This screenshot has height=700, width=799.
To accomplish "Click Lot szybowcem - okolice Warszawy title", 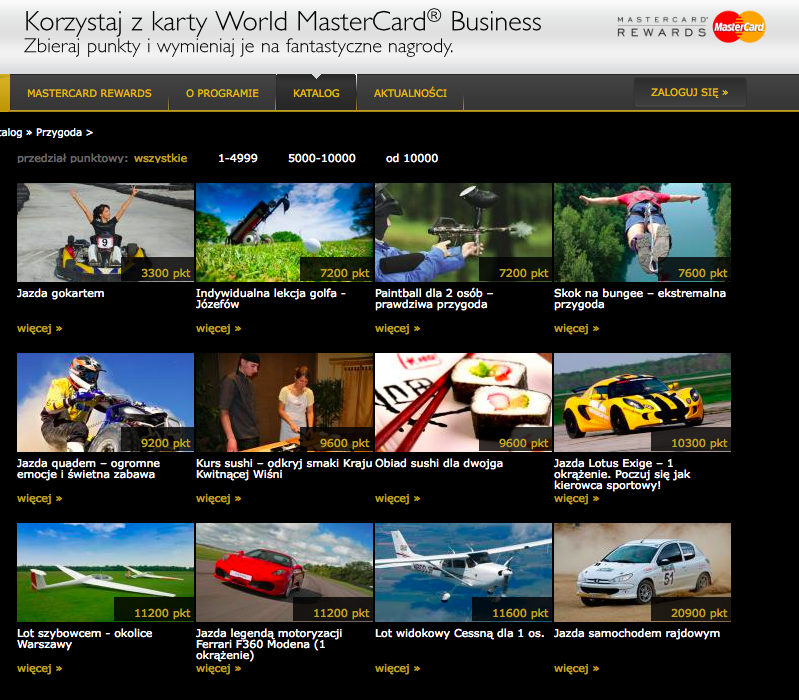I will (85, 639).
